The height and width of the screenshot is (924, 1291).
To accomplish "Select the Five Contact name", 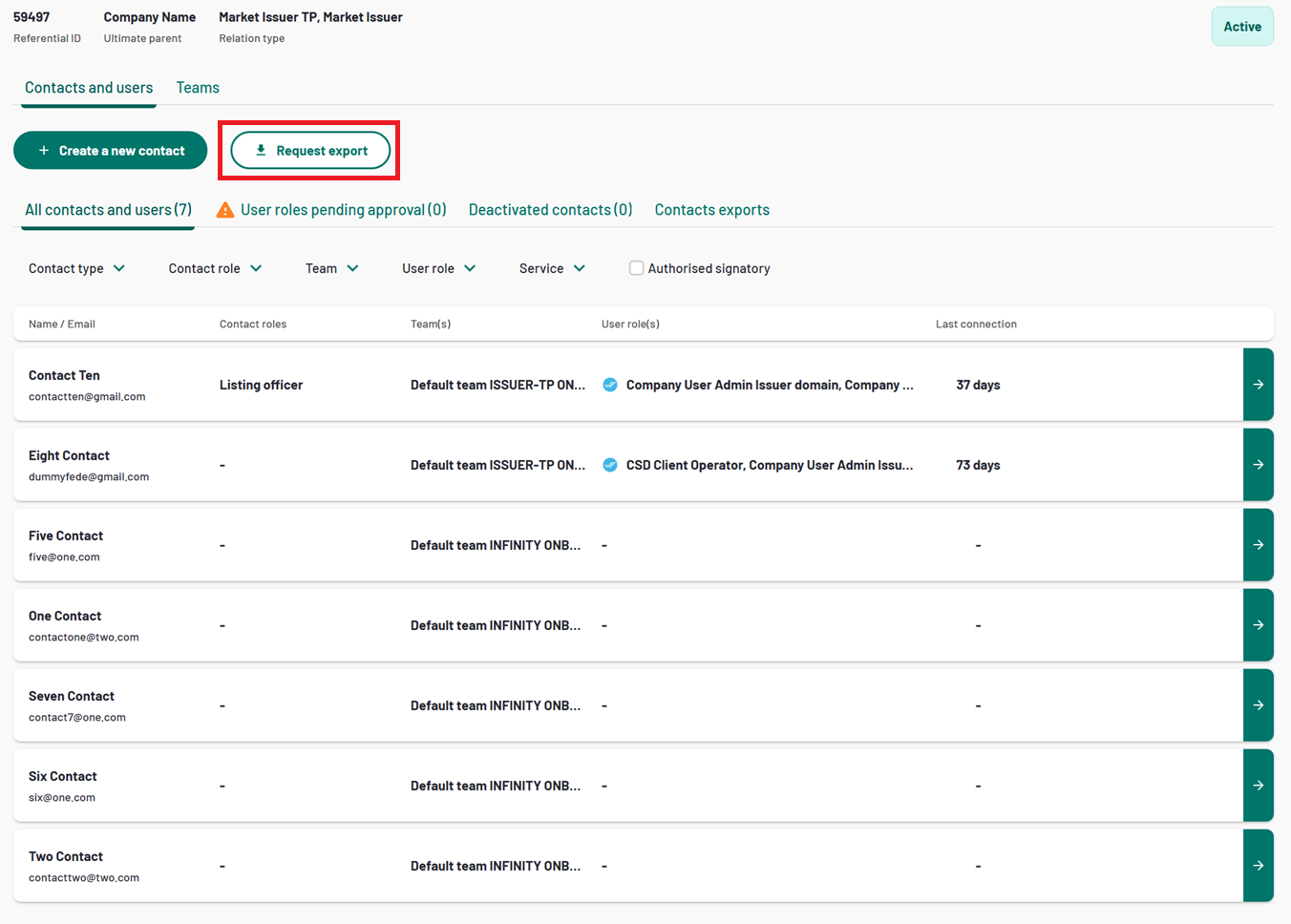I will pos(66,536).
